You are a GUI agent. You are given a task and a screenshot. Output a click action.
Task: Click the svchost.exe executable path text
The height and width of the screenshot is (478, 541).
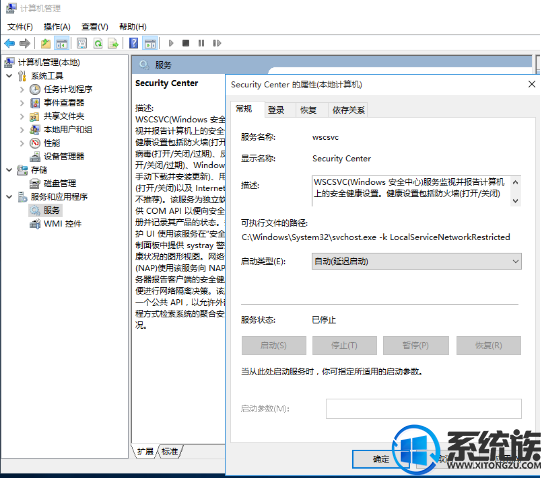376,237
